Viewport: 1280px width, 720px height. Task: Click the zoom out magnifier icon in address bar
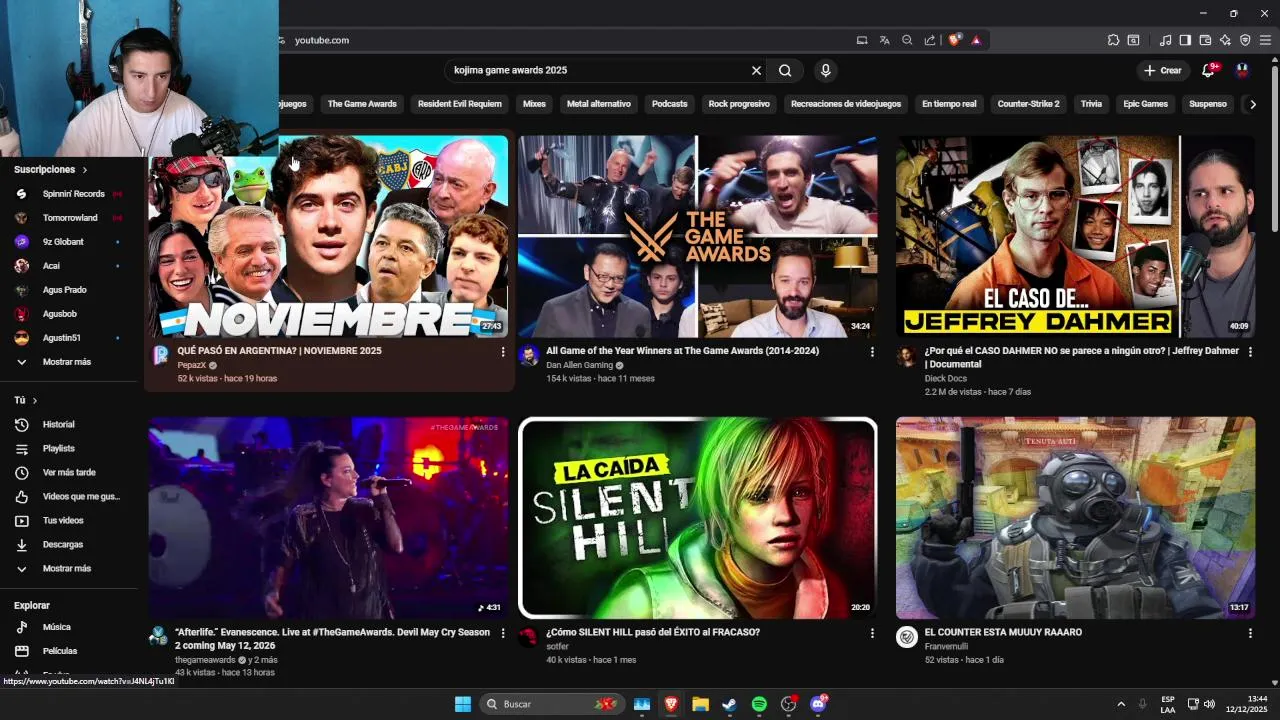907,40
